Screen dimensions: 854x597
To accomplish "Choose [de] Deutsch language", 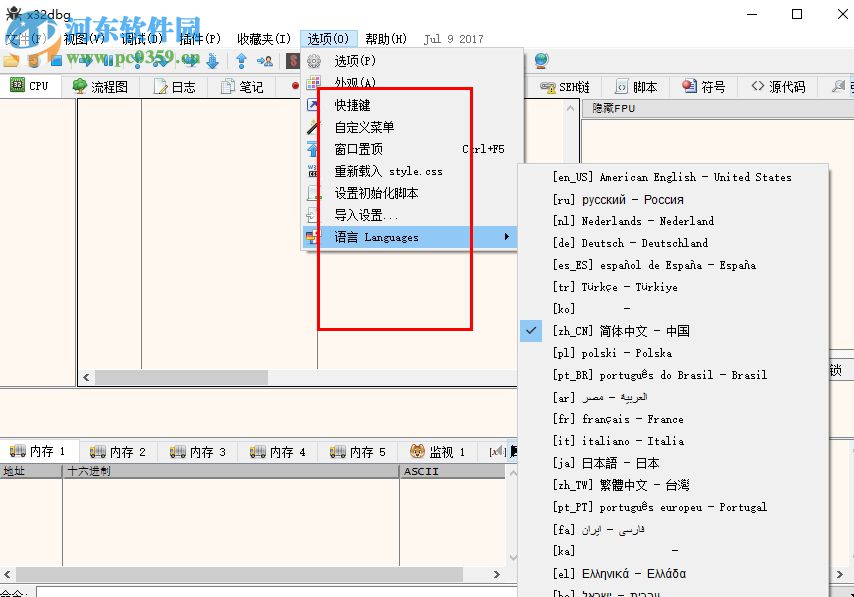I will pos(673,242).
